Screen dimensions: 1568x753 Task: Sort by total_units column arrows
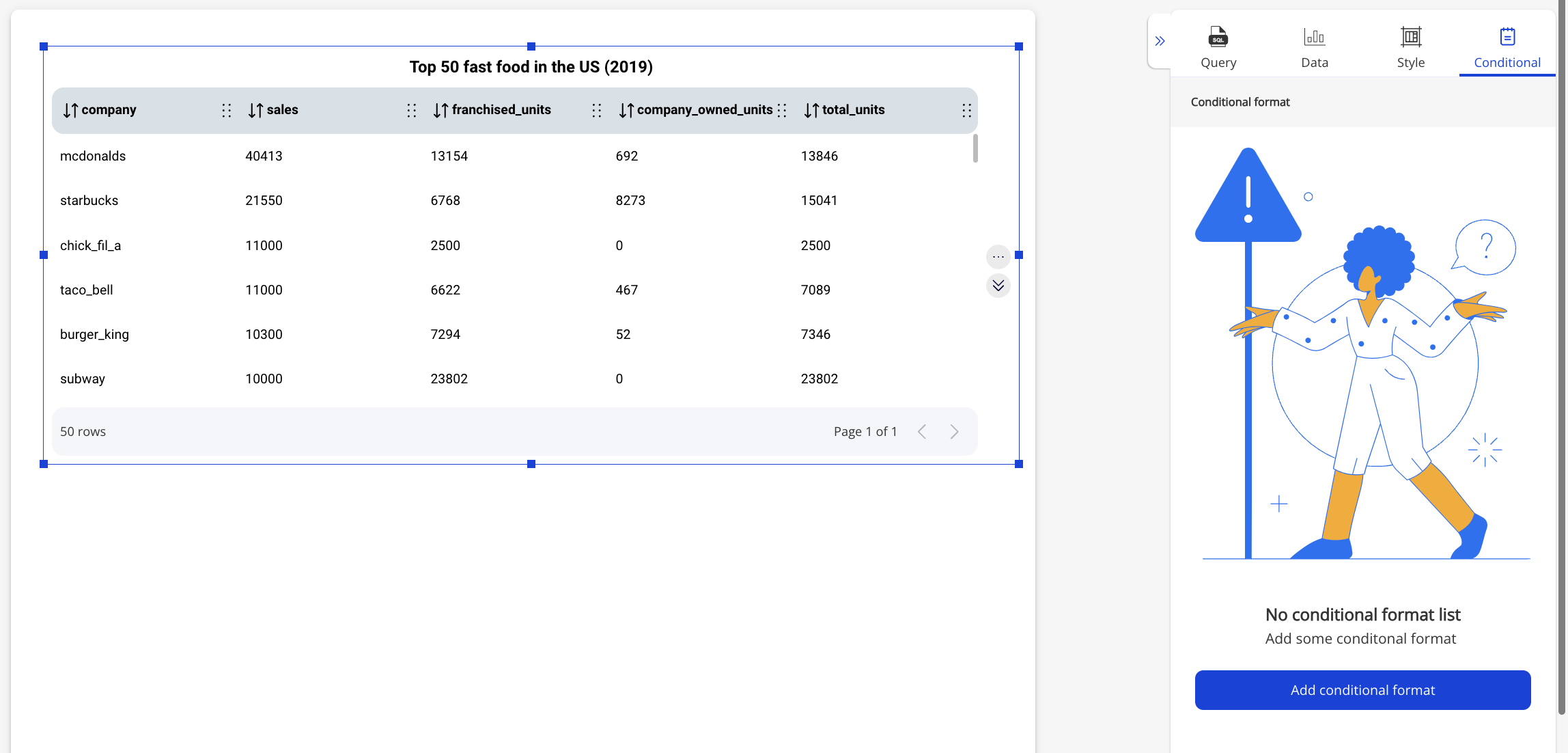tap(811, 110)
